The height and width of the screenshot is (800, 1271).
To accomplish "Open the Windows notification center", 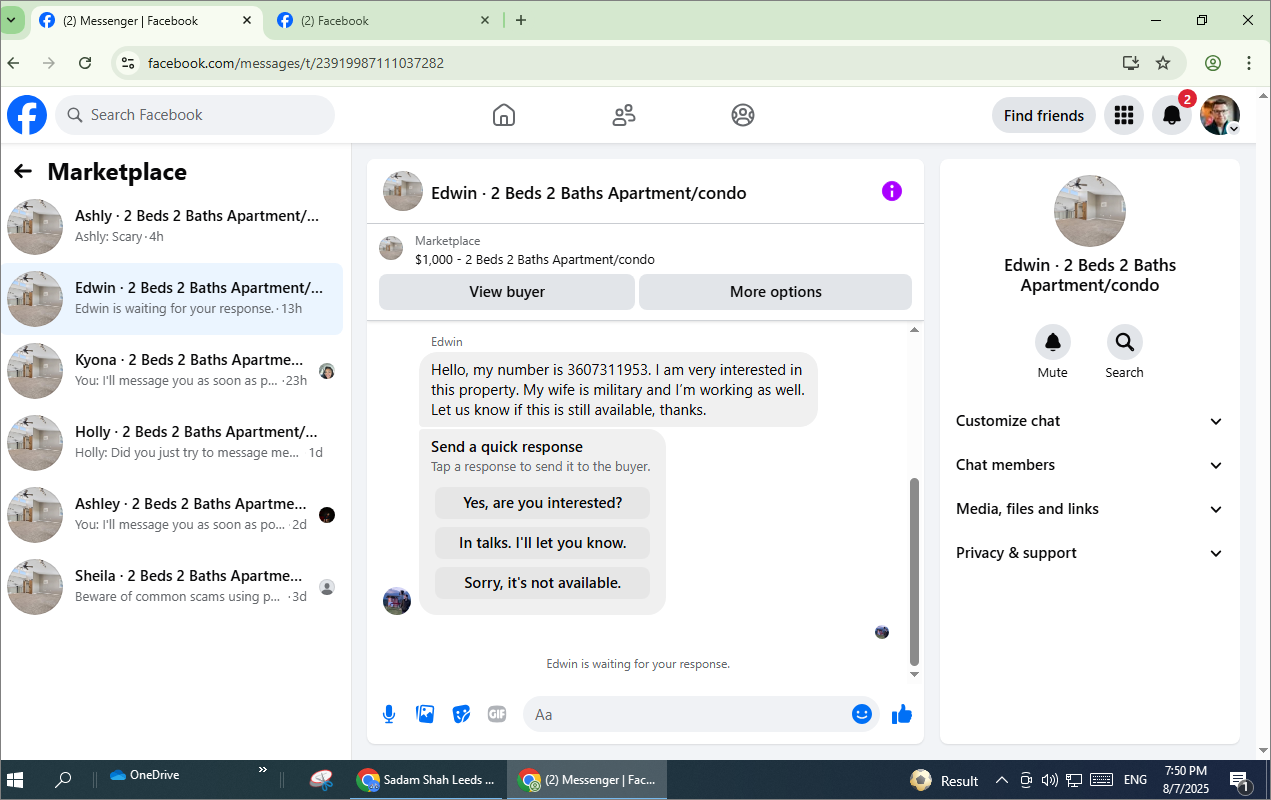I will coord(1240,780).
